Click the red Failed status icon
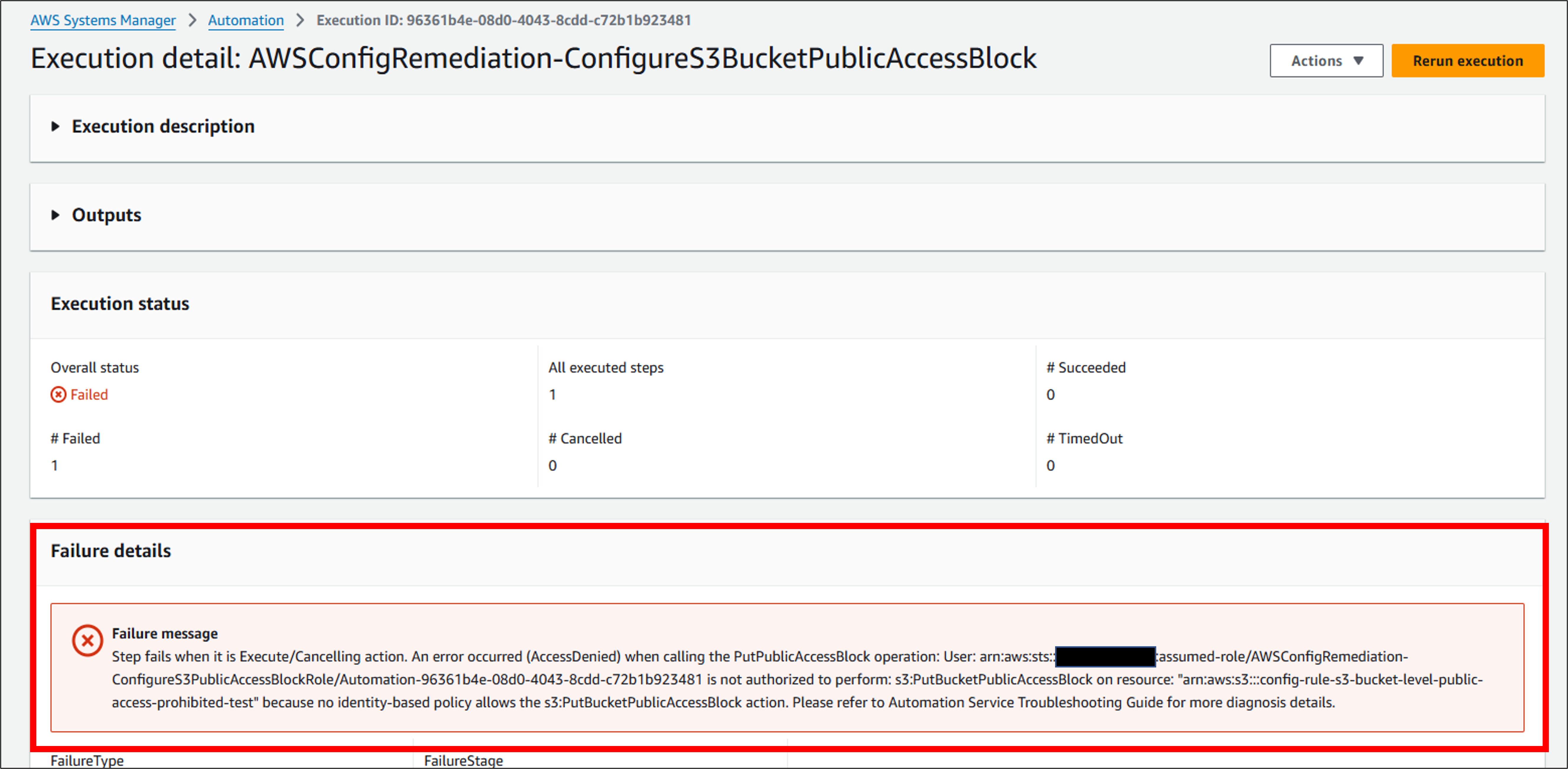The width and height of the screenshot is (1568, 769). point(58,395)
